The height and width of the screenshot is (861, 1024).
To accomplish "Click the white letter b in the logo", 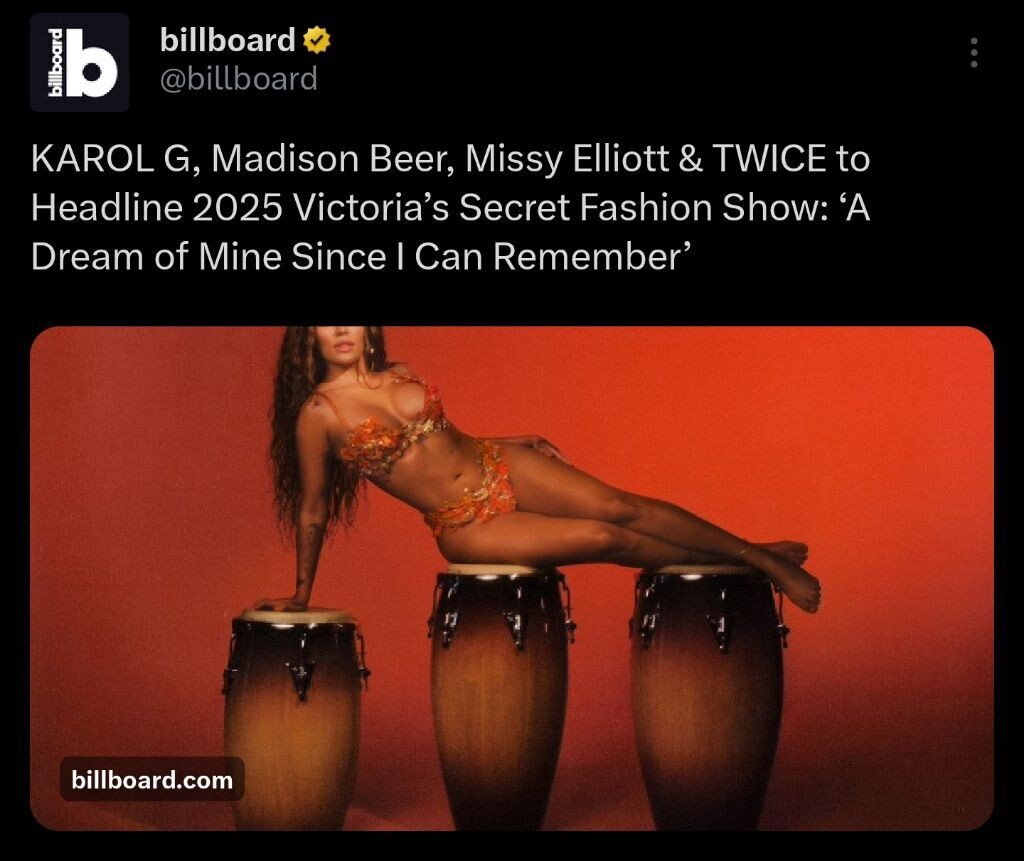I will pos(93,63).
